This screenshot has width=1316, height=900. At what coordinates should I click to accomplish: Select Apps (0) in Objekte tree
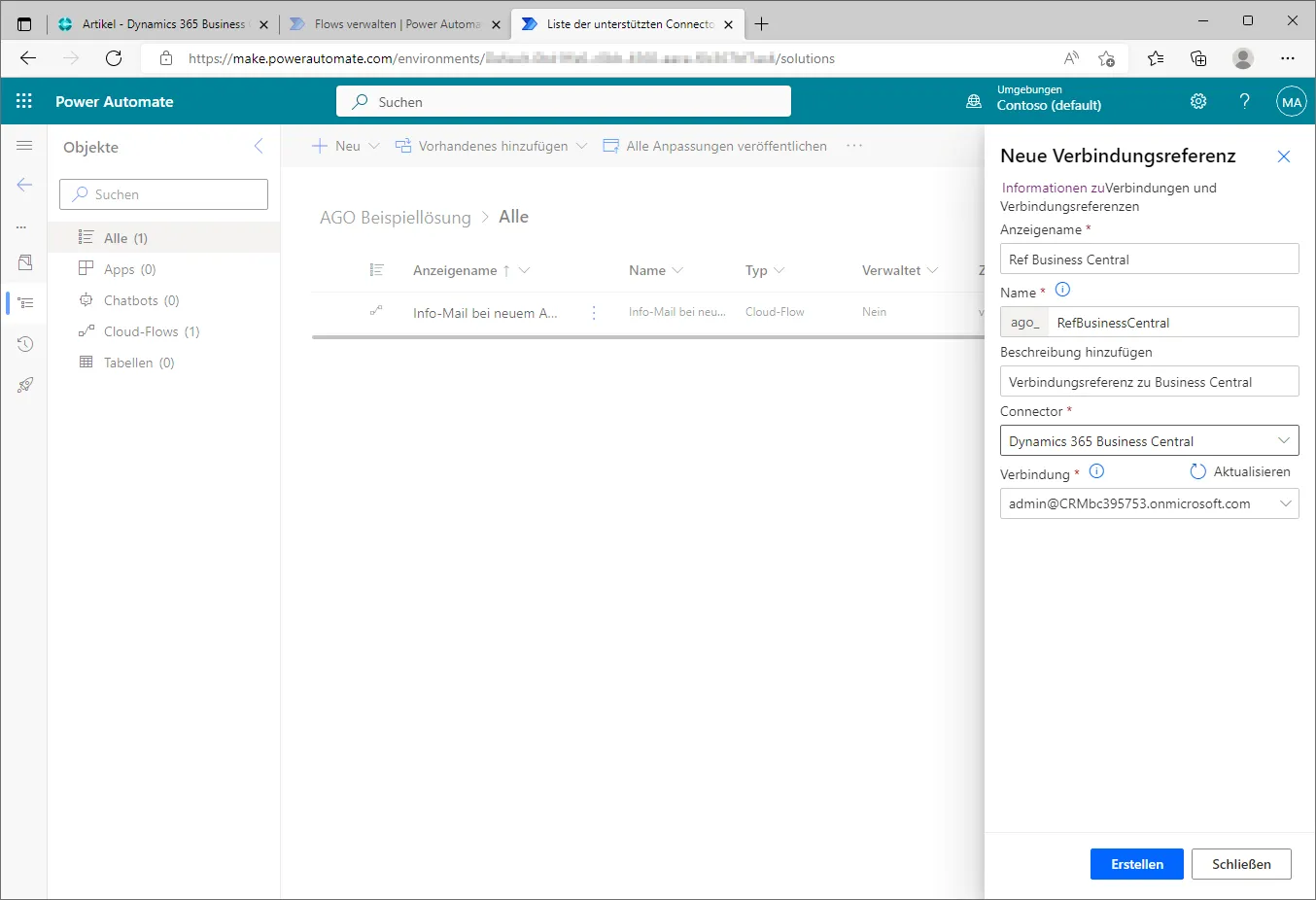[x=163, y=269]
